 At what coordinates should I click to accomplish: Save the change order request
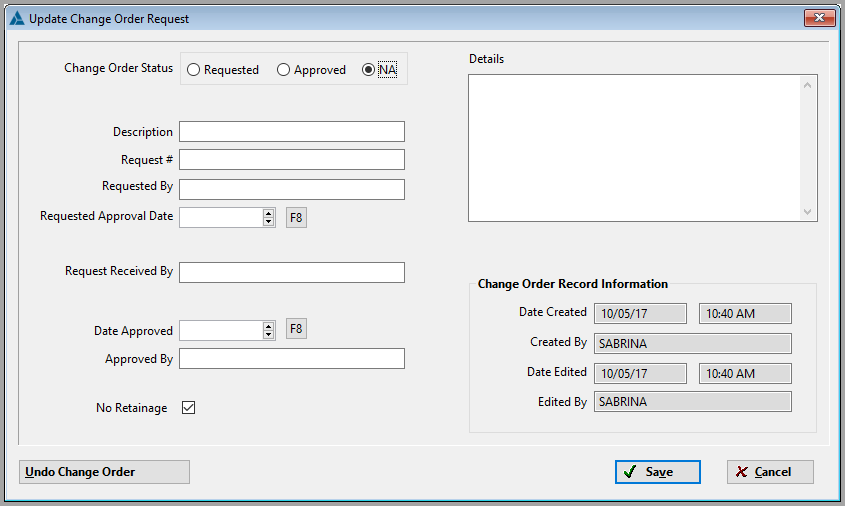coord(657,472)
